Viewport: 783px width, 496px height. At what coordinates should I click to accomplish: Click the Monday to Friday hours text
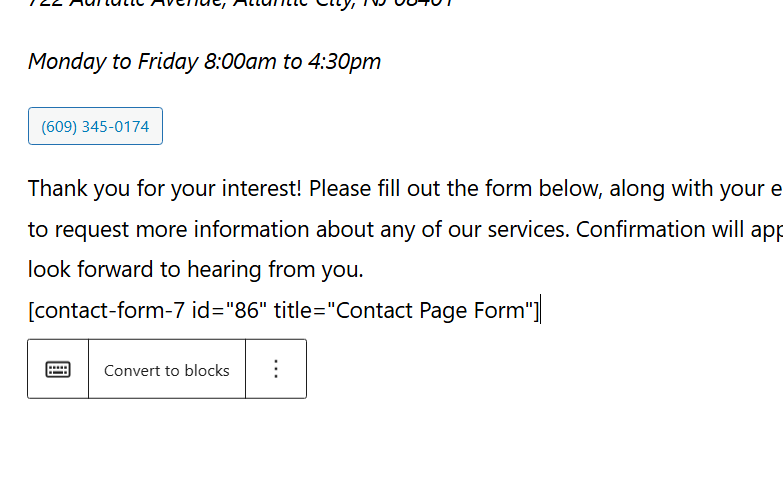point(204,62)
